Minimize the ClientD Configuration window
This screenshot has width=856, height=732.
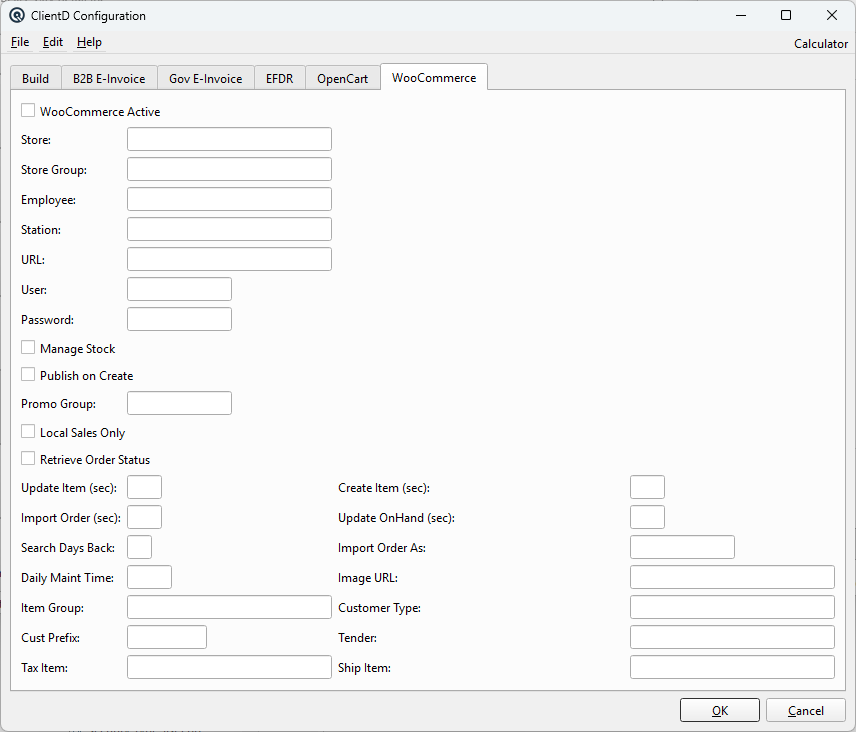click(741, 15)
